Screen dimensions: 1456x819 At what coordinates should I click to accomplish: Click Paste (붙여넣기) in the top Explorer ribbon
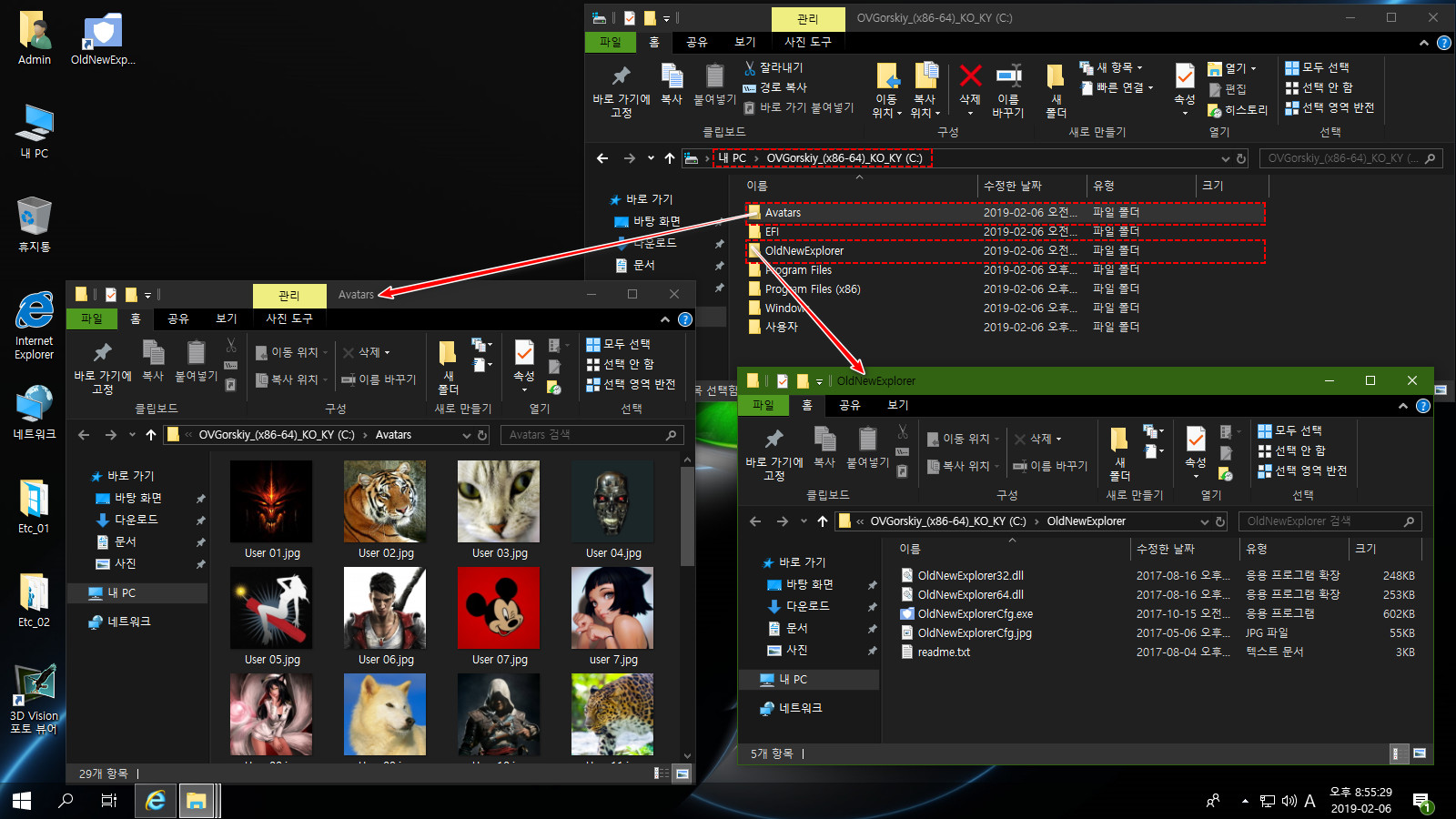point(714,85)
